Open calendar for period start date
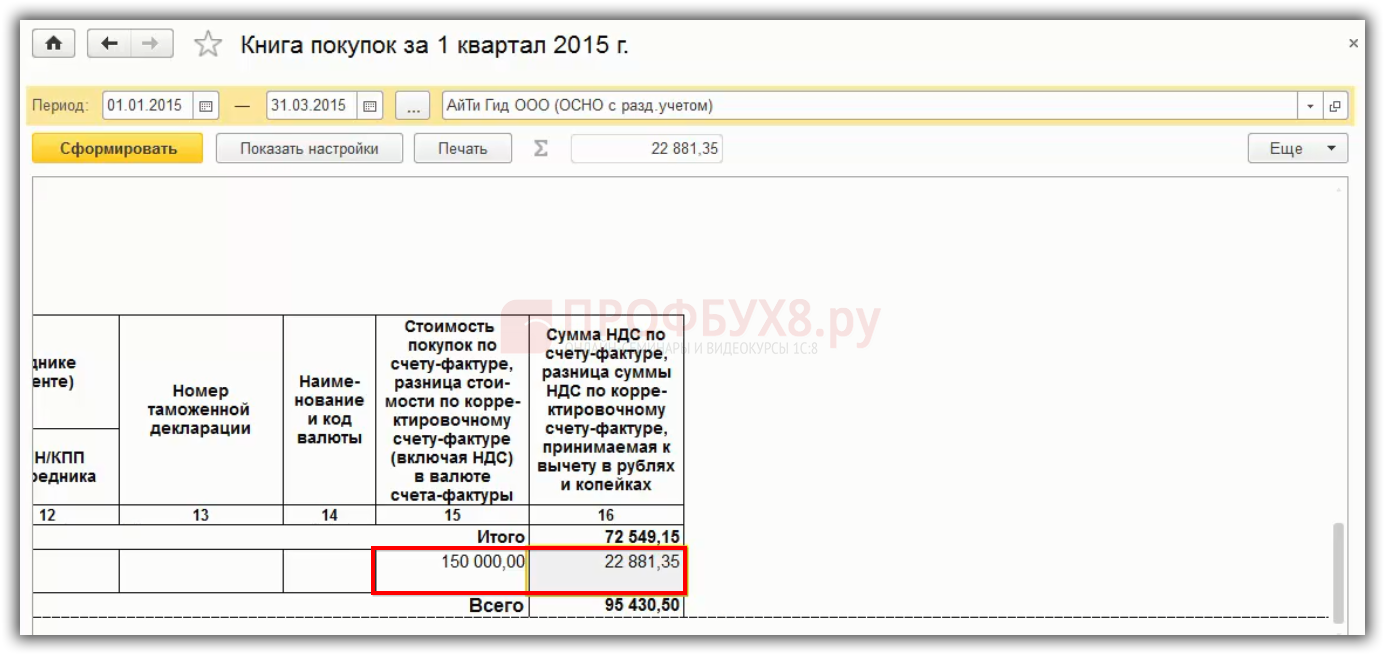 [206, 106]
